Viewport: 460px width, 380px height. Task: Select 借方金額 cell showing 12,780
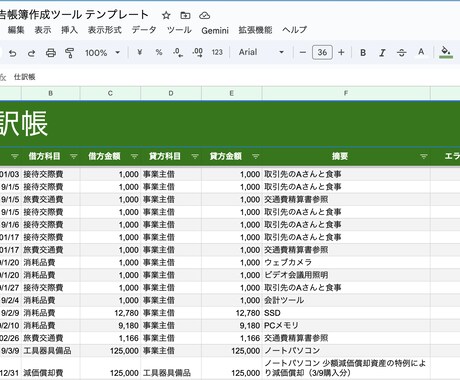(110, 313)
